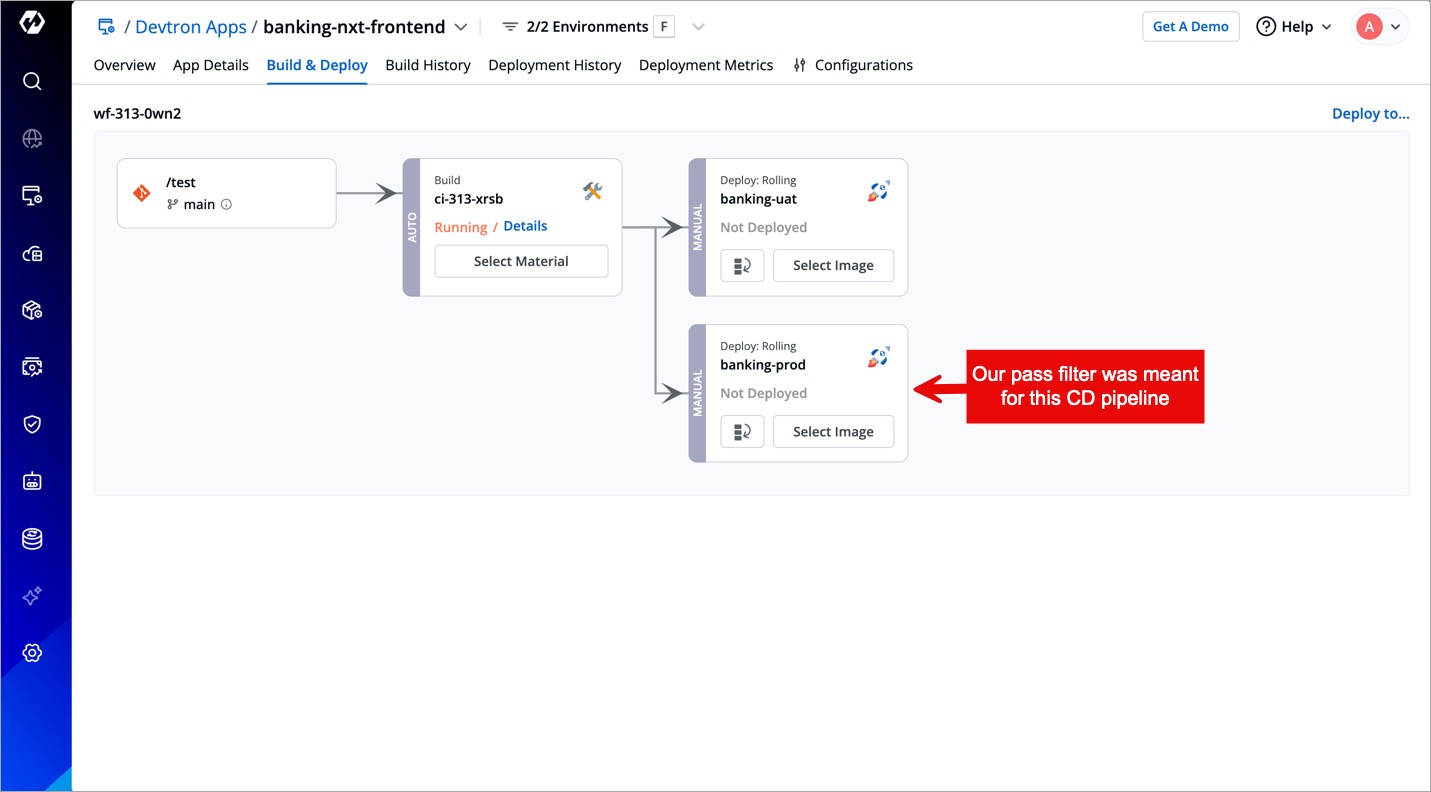This screenshot has height=792, width=1431.
Task: Switch to the Deployment Metrics tab
Action: [x=705, y=65]
